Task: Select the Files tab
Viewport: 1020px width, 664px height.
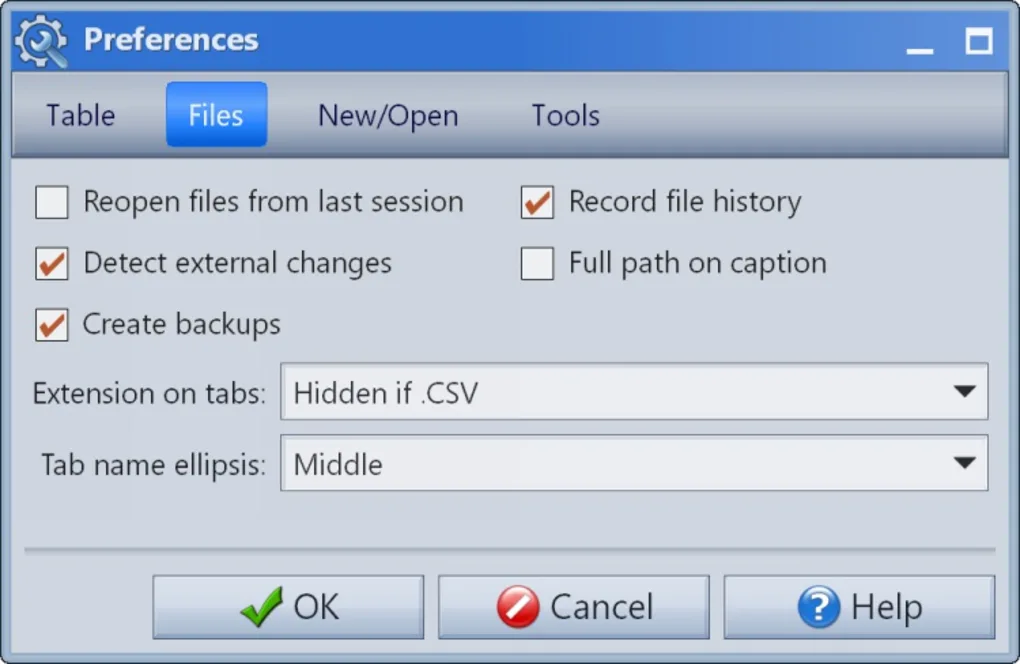Action: pyautogui.click(x=216, y=115)
